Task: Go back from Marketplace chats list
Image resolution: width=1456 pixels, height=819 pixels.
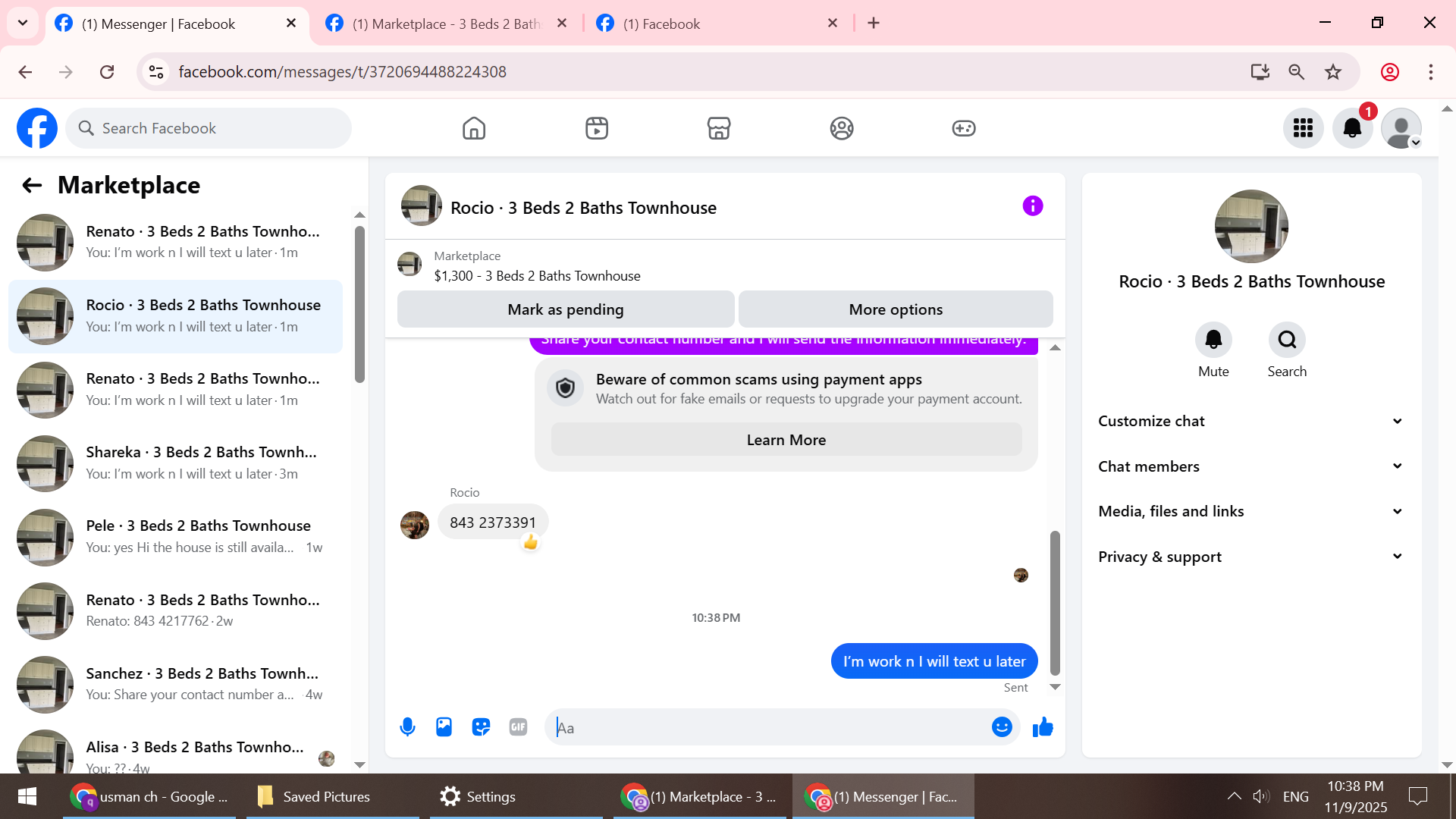Action: click(x=32, y=185)
